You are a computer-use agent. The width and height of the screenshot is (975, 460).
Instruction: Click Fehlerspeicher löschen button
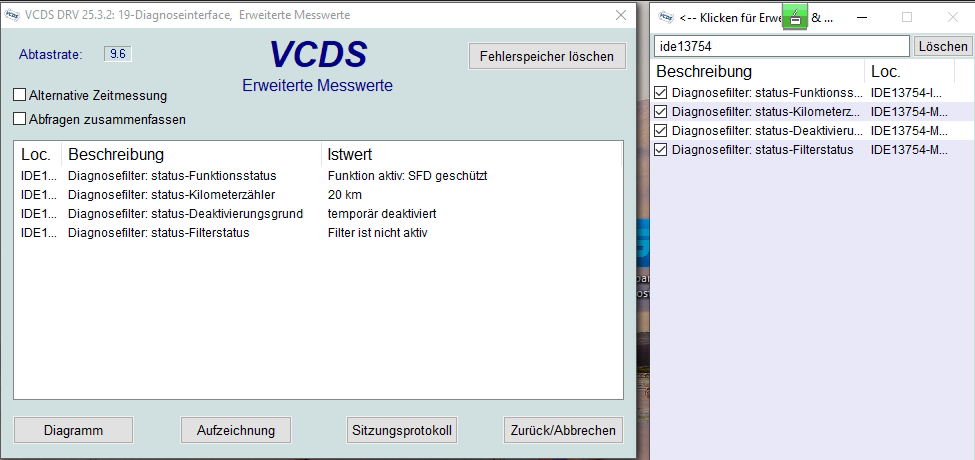547,57
